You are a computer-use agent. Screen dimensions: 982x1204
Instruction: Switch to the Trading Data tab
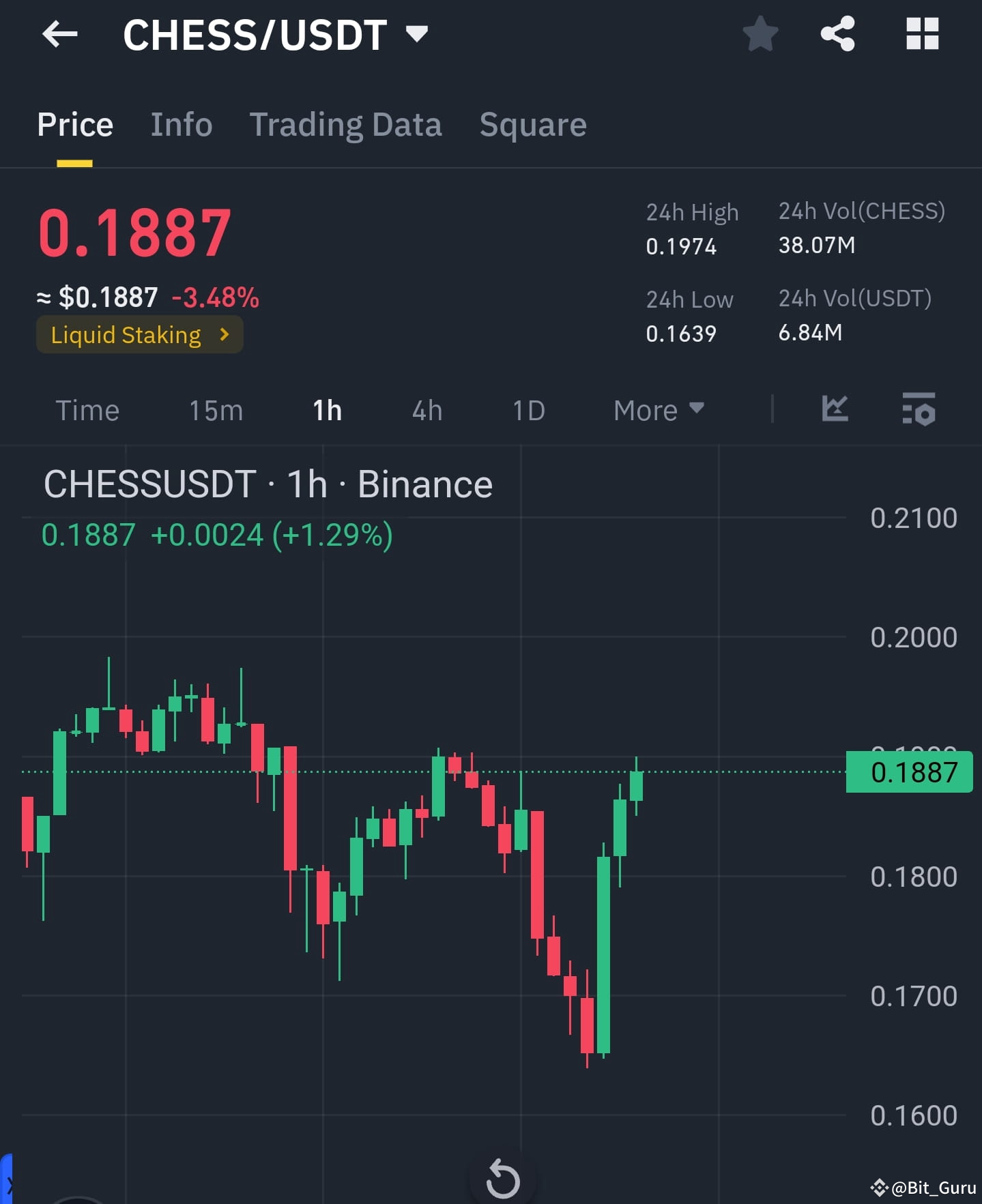click(x=346, y=124)
